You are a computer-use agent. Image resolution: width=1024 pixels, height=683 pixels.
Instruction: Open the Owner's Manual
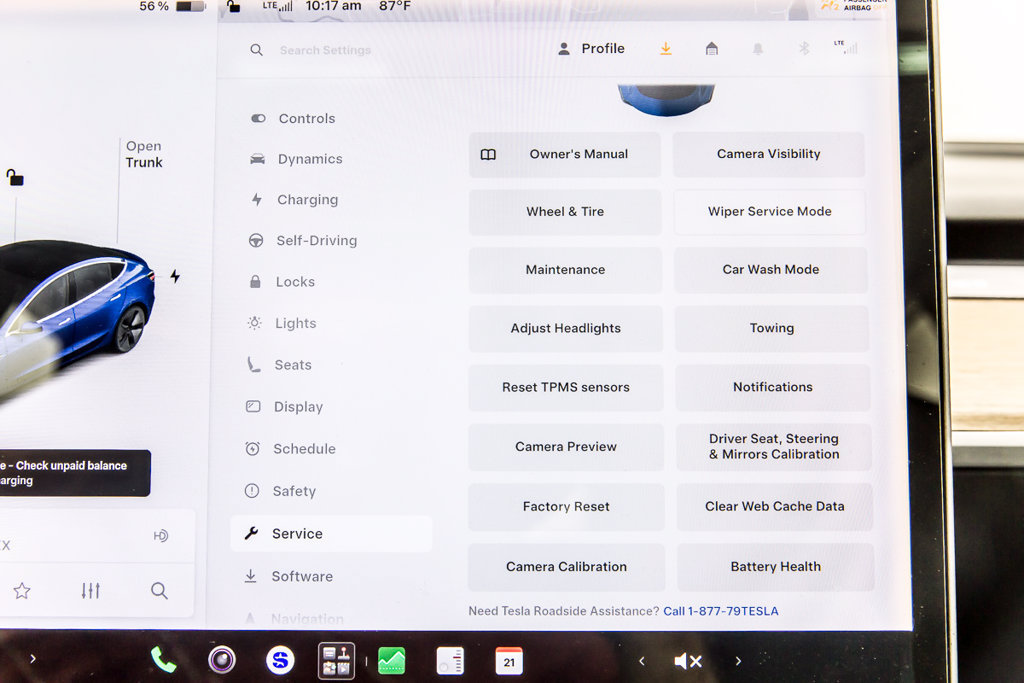click(x=565, y=154)
